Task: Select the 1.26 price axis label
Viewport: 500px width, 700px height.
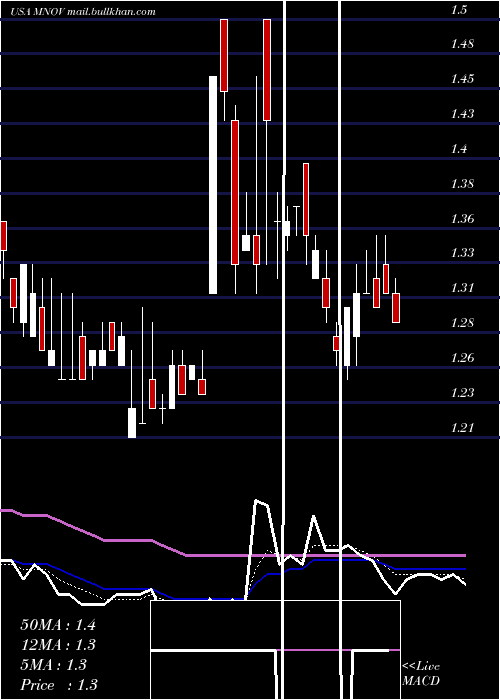Action: point(462,358)
